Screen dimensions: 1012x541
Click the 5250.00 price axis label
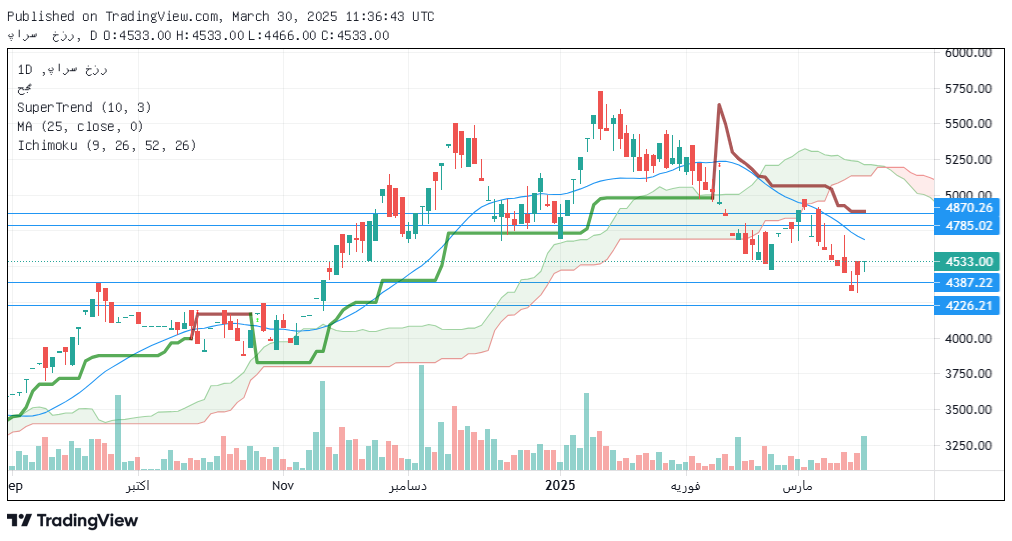[968, 159]
